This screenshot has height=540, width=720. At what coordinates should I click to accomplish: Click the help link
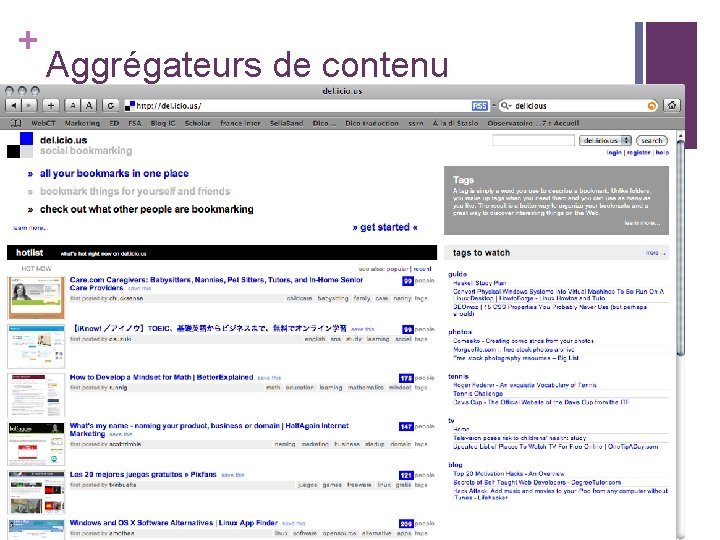coord(662,152)
